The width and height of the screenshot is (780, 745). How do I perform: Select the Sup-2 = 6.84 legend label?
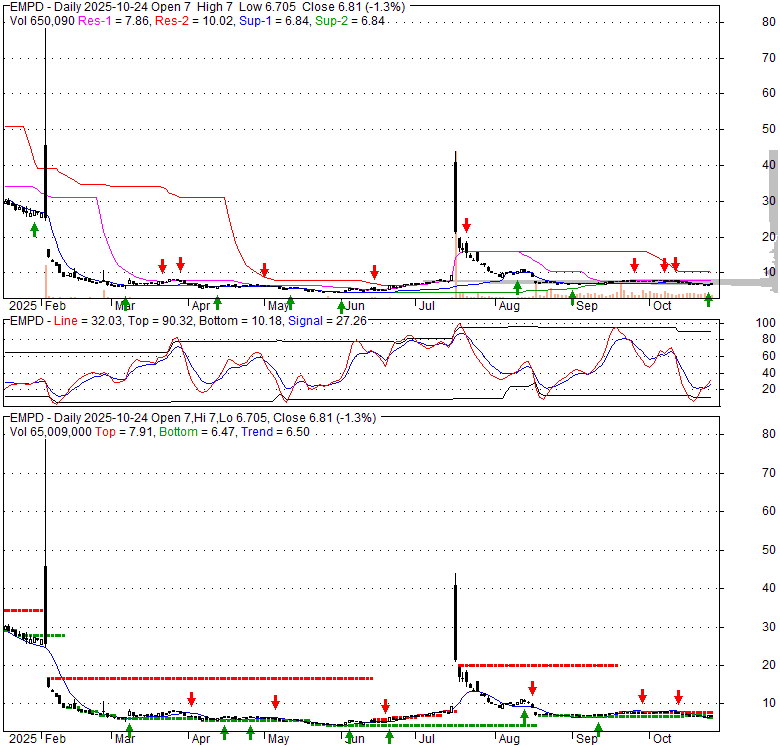[350, 21]
